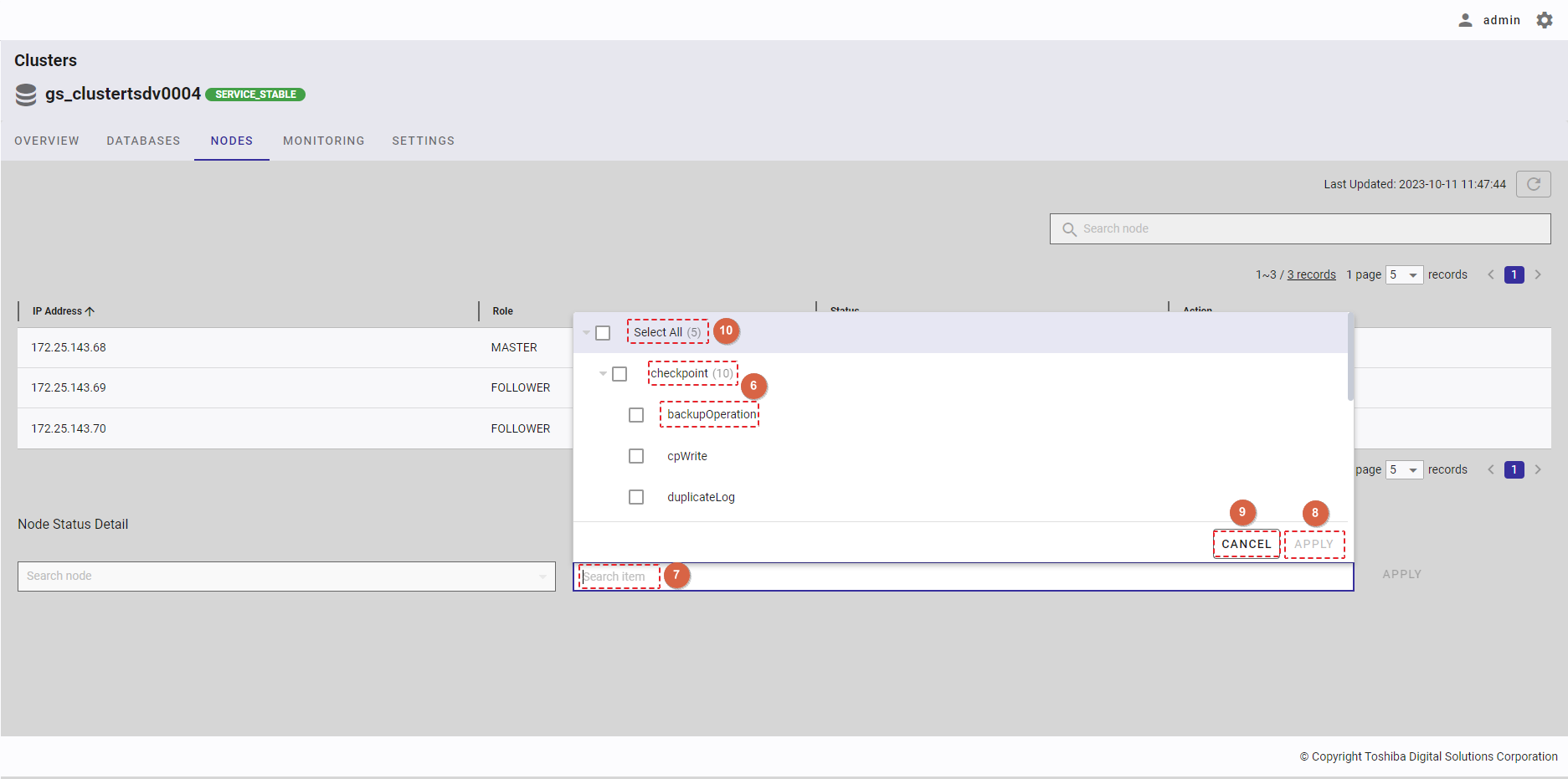1568x779 pixels.
Task: Click the cluster database stack icon
Action: point(26,95)
